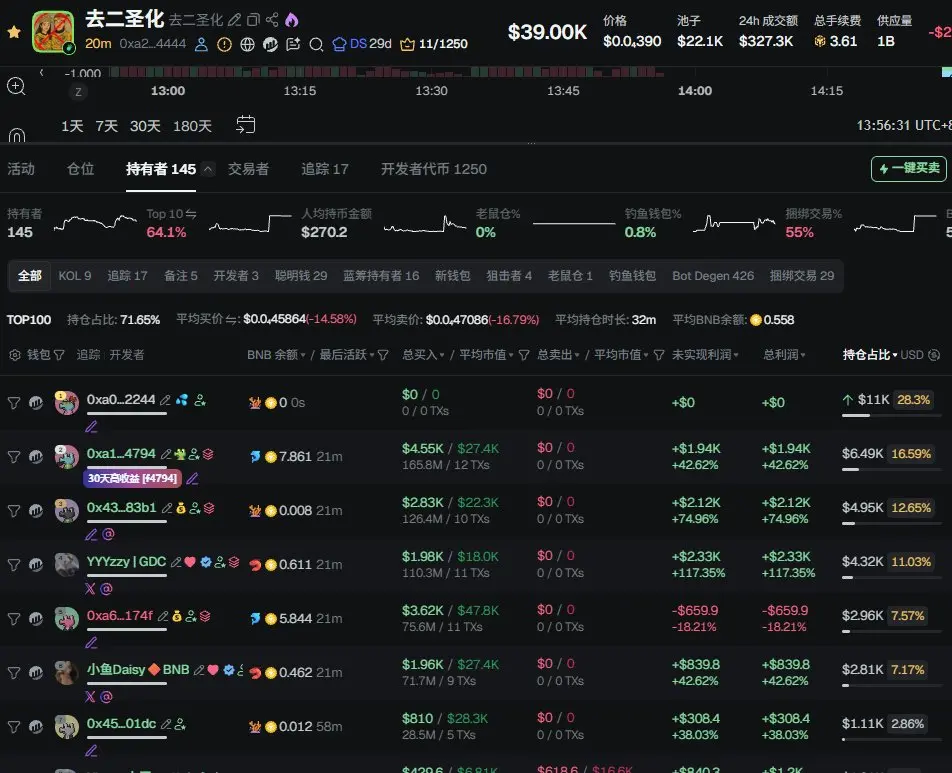Open the note-with-sparkle icon in header
The height and width of the screenshot is (773, 952).
(293, 44)
